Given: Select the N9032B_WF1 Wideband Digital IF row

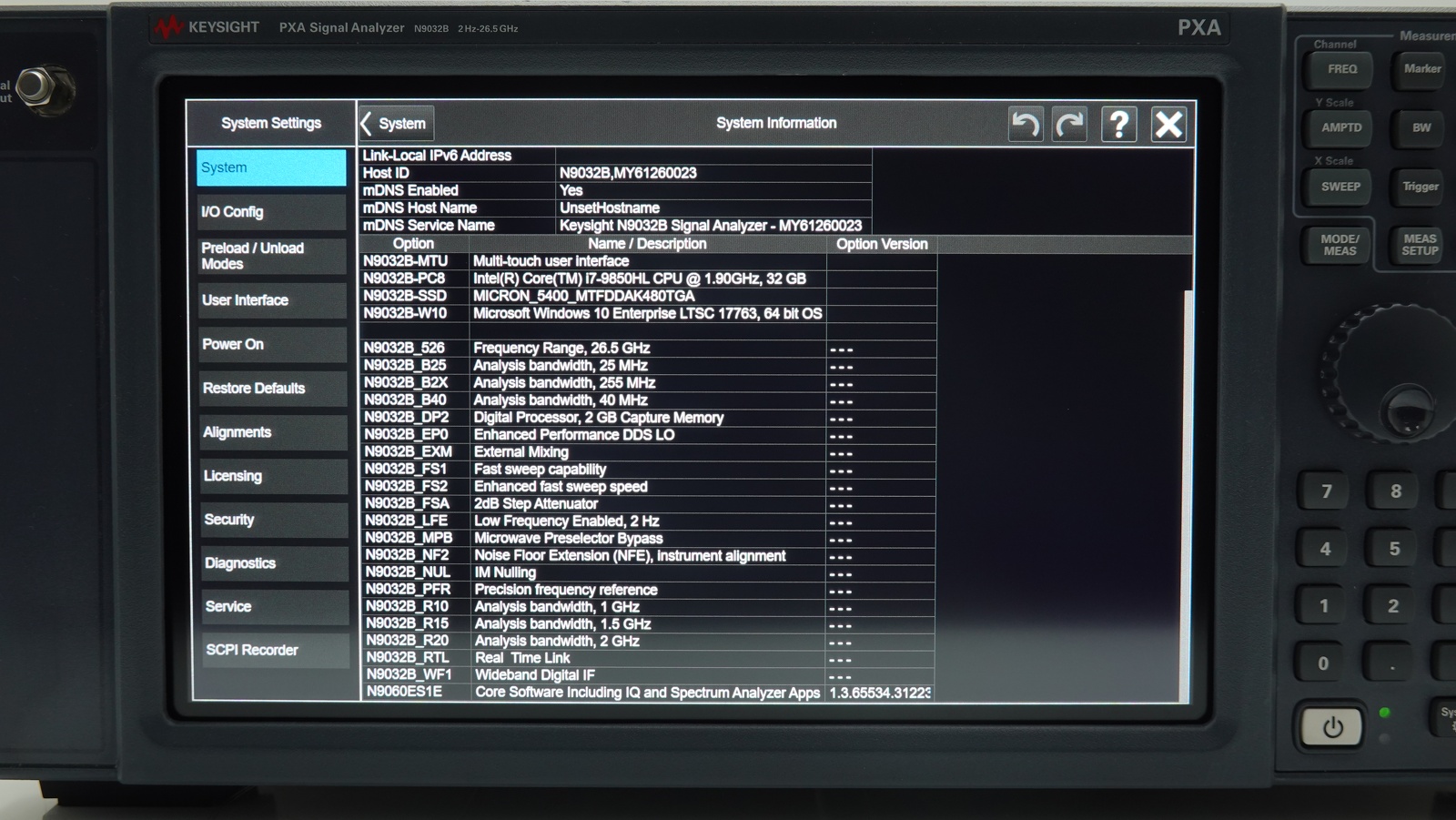Looking at the screenshot, I should click(x=648, y=675).
